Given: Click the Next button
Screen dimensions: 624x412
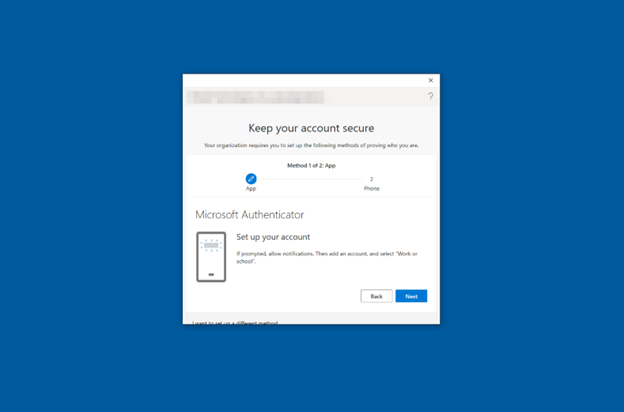Looking at the screenshot, I should pyautogui.click(x=411, y=296).
